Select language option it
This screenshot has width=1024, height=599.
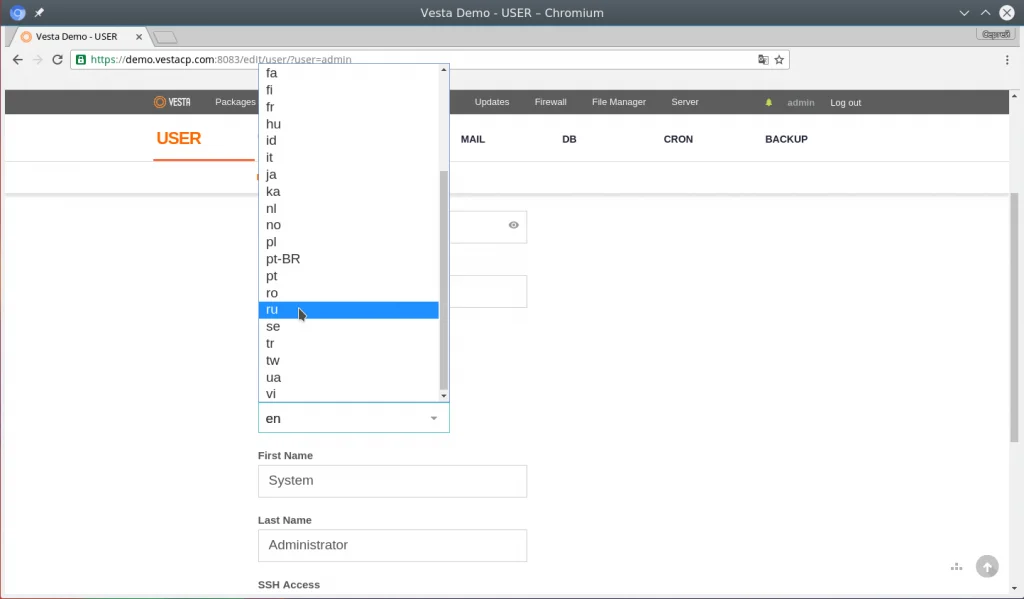(x=349, y=157)
